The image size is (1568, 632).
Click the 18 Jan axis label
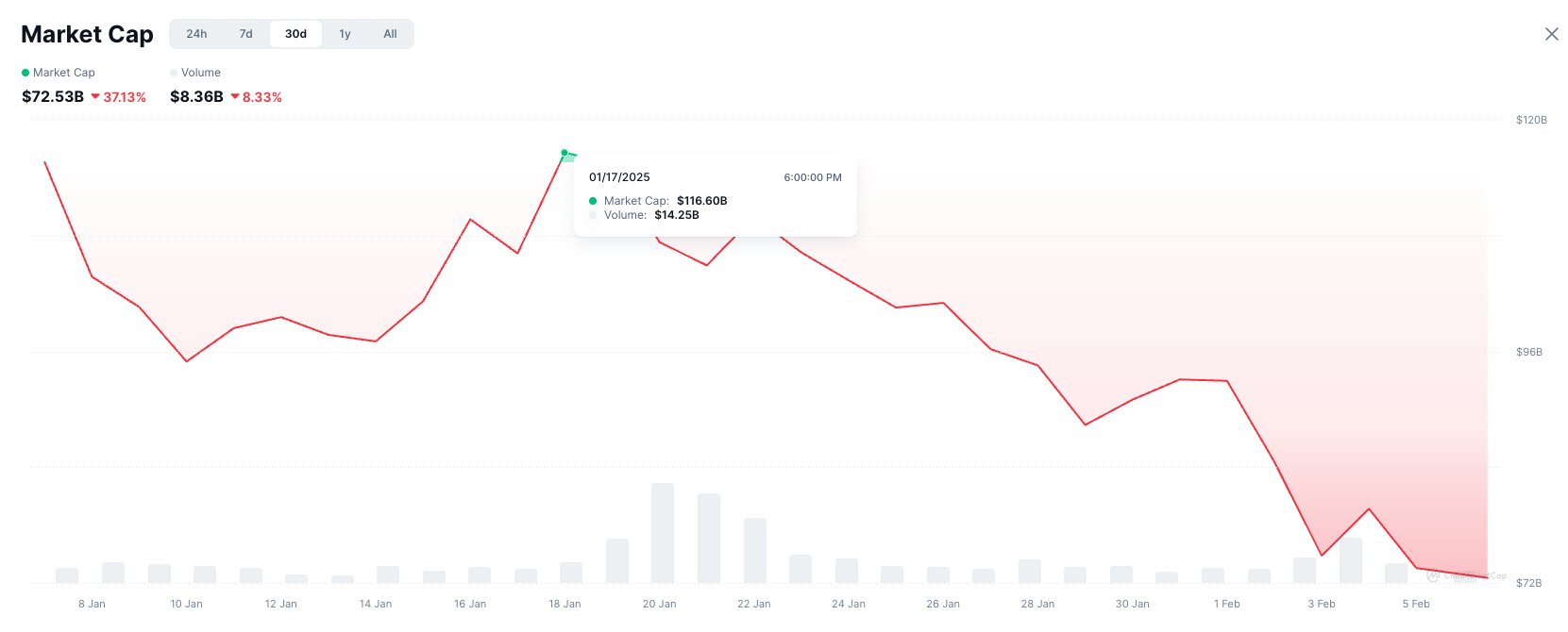click(x=565, y=604)
